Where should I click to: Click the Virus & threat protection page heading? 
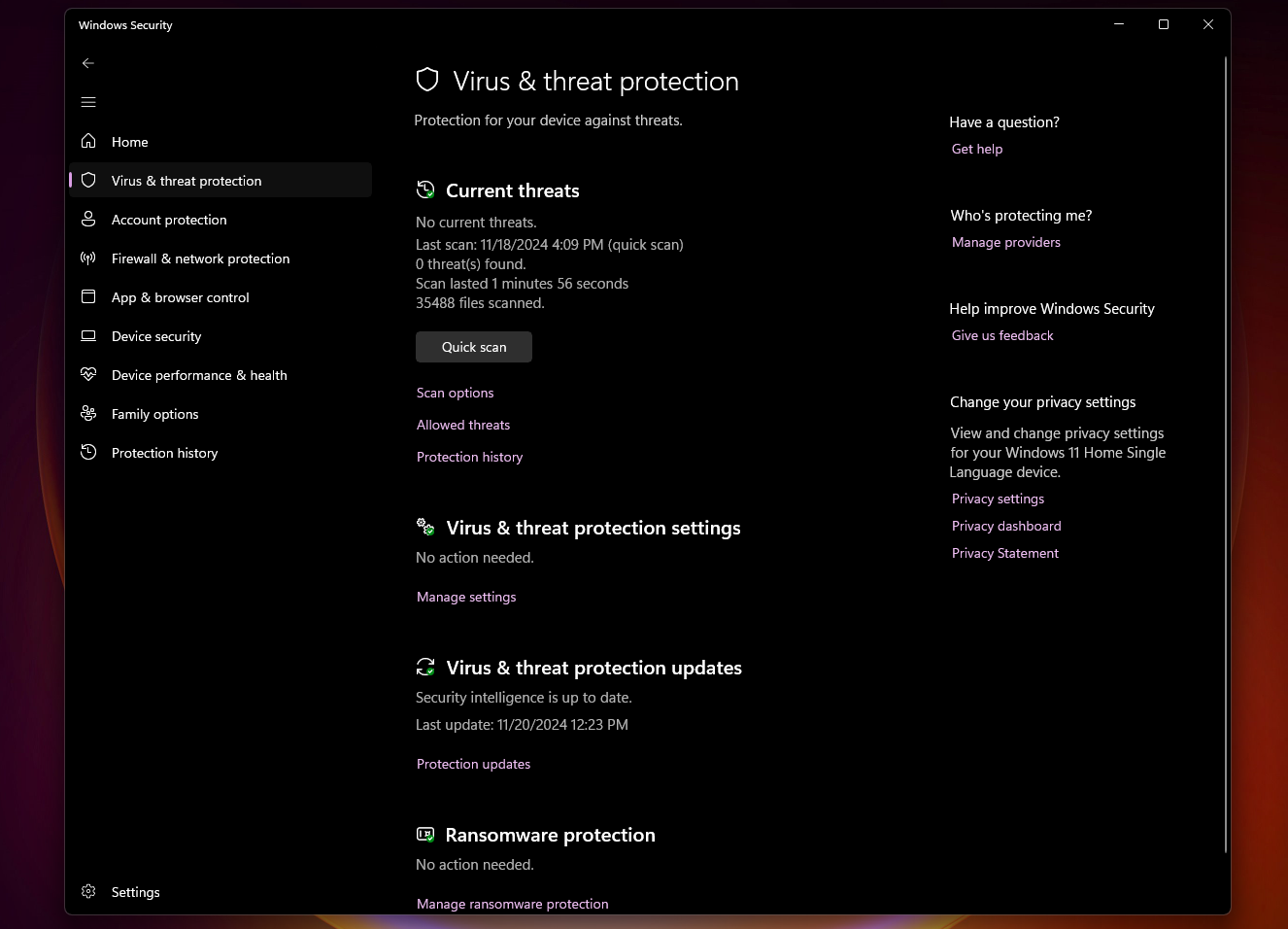click(x=595, y=81)
